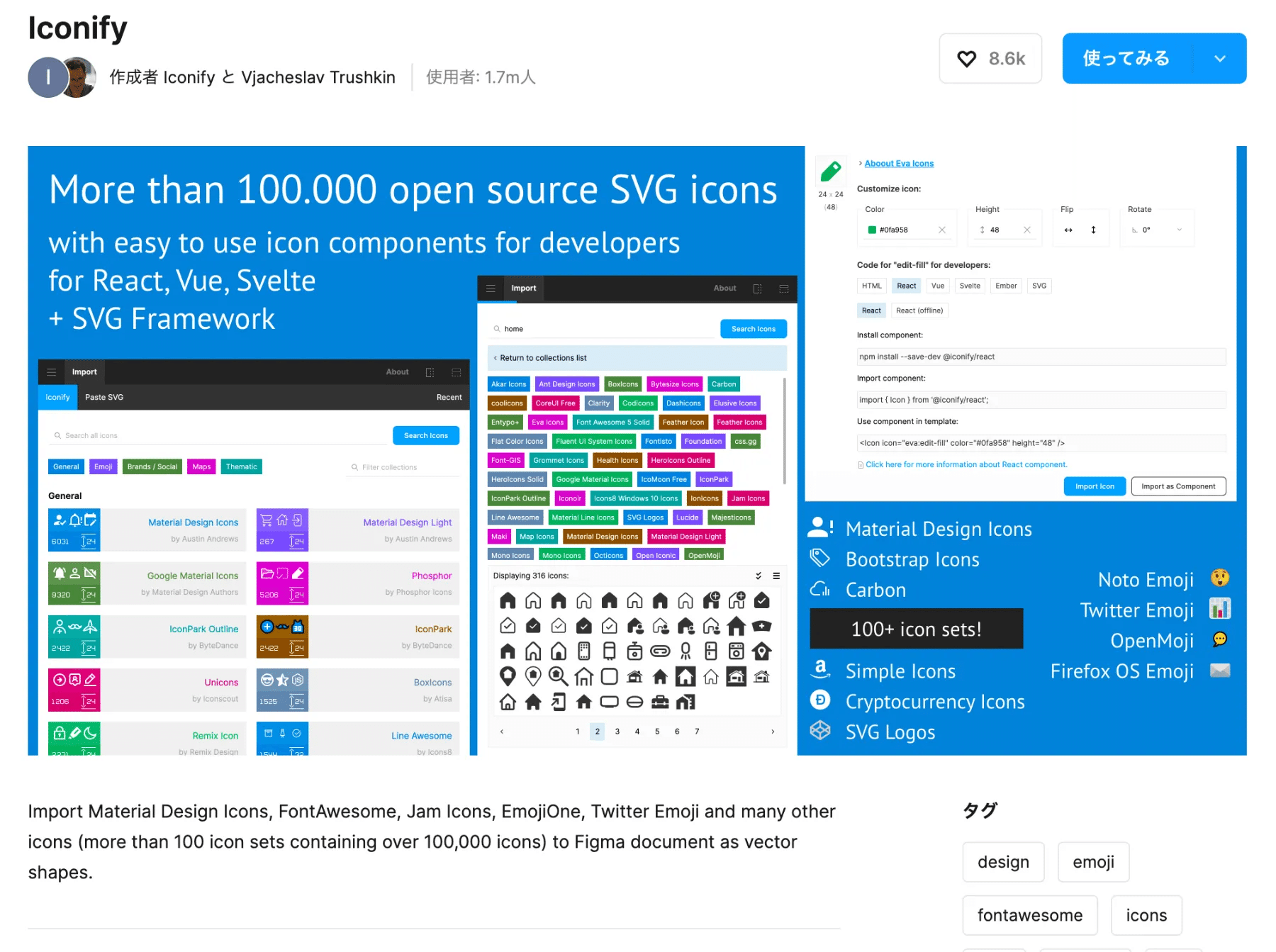Go to previous page of icon results
1276x952 pixels.
(502, 732)
